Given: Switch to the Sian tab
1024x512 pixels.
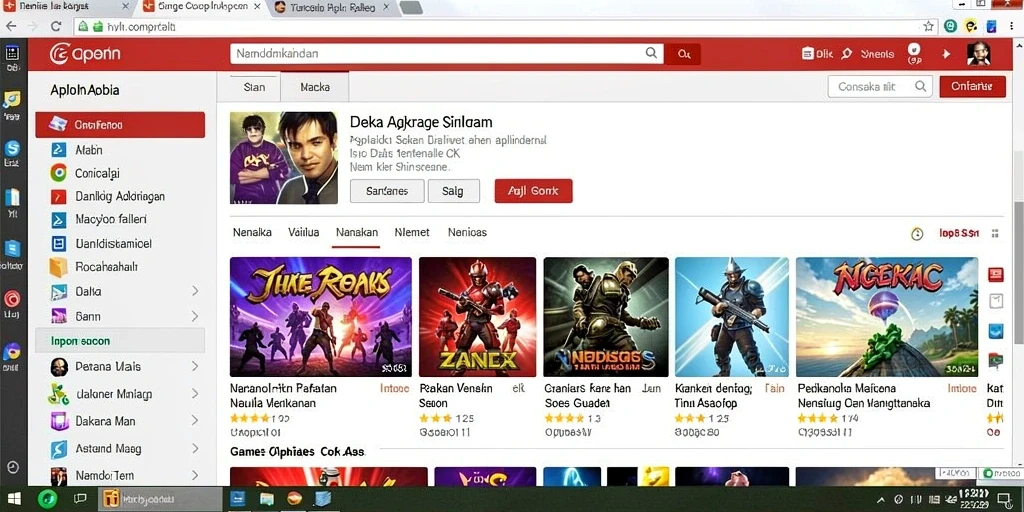Looking at the screenshot, I should point(254,87).
